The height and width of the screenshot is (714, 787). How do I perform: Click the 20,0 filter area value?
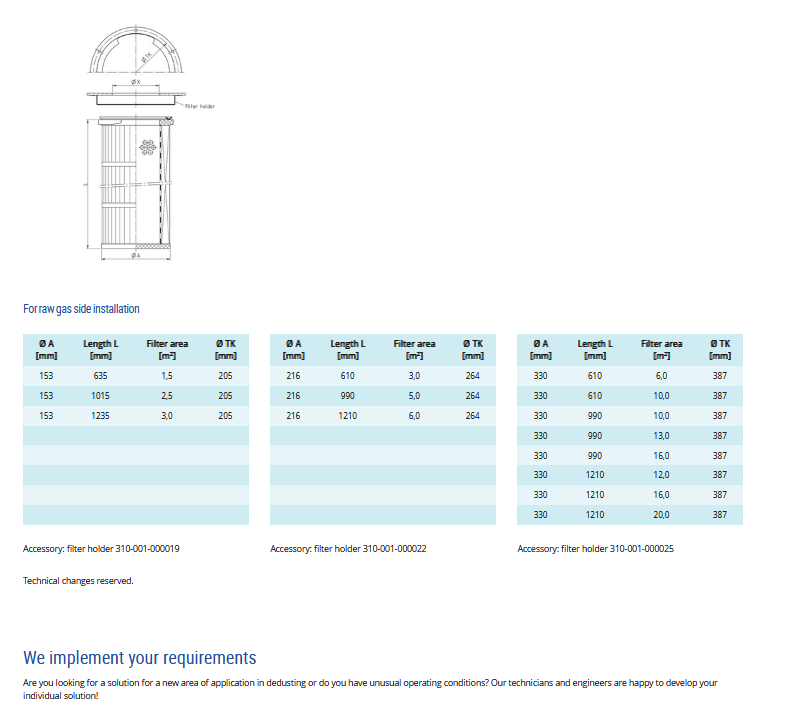click(x=661, y=514)
